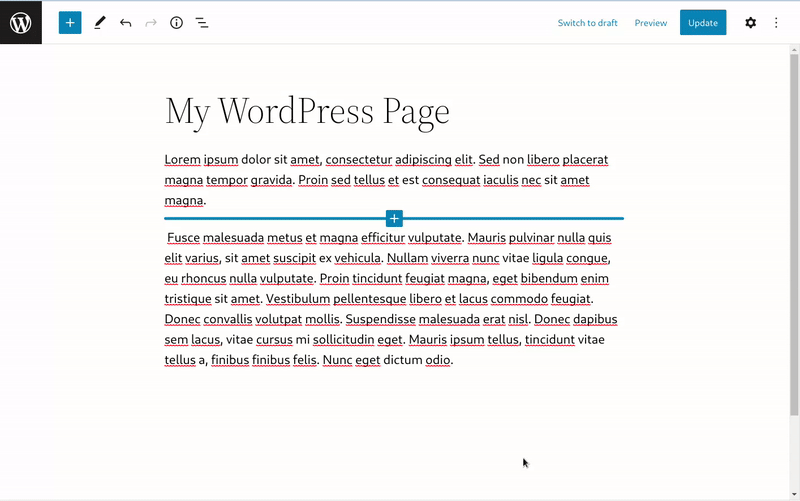Toggle the block inserter plus button
Image resolution: width=800 pixels, height=501 pixels.
pos(70,22)
